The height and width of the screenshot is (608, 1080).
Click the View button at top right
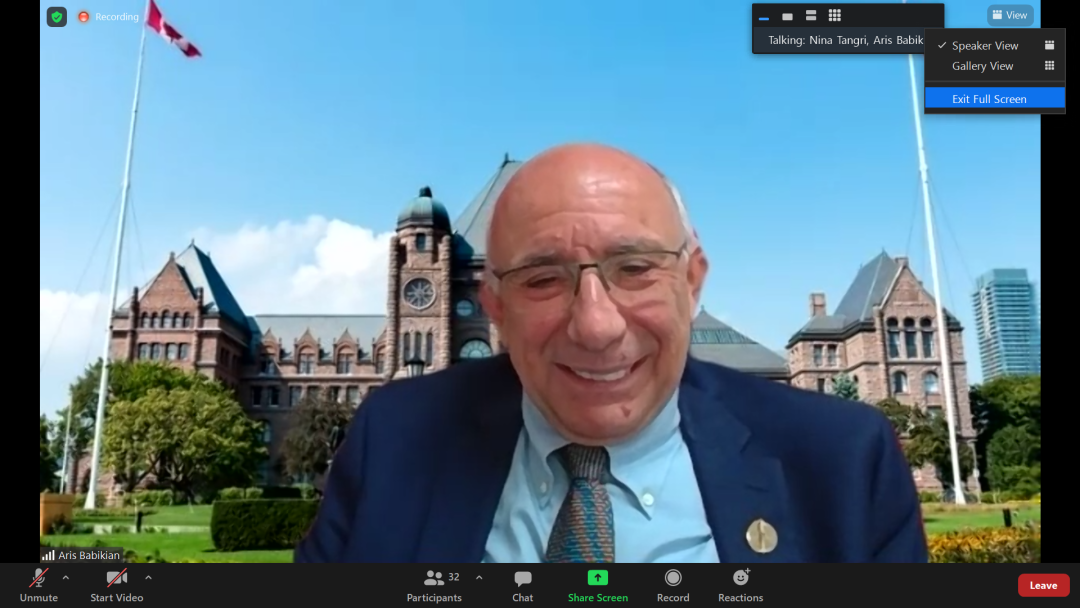click(1010, 15)
